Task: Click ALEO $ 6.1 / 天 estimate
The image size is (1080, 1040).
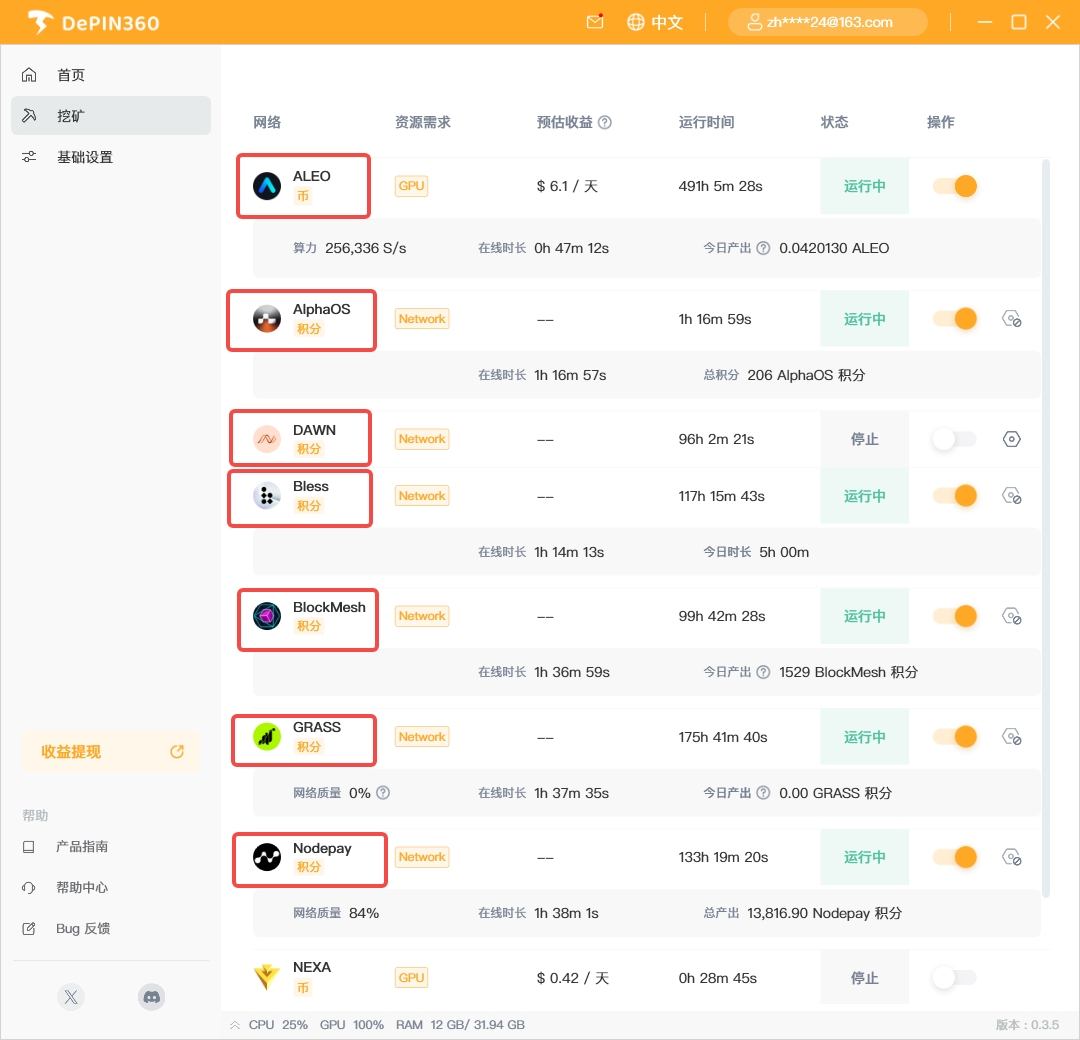Action: (567, 186)
